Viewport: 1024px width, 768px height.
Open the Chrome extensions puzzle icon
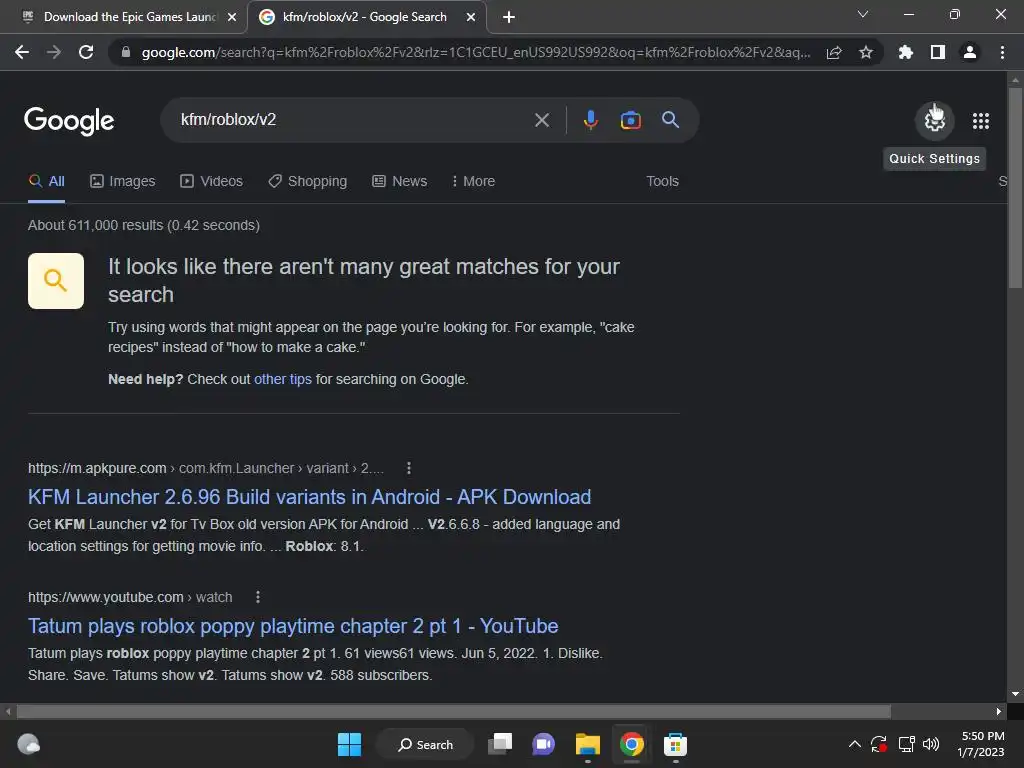[906, 52]
